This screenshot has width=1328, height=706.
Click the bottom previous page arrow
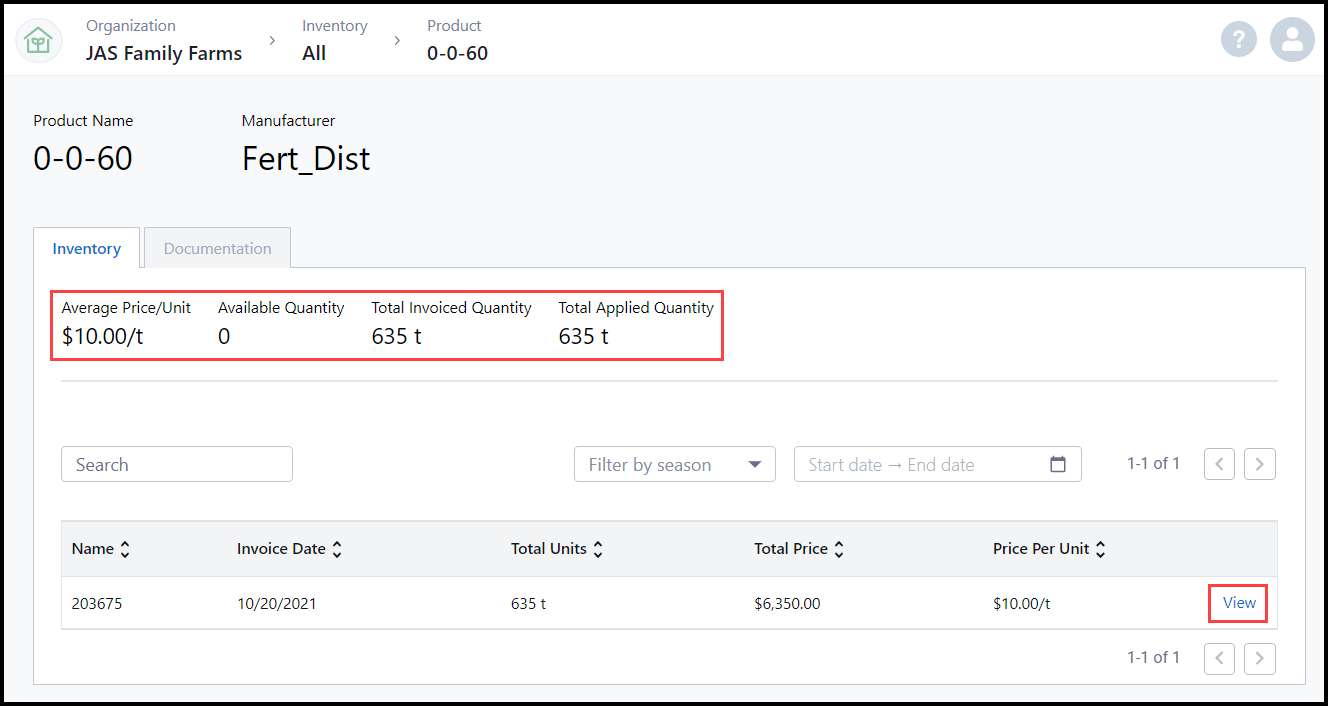[x=1219, y=657]
